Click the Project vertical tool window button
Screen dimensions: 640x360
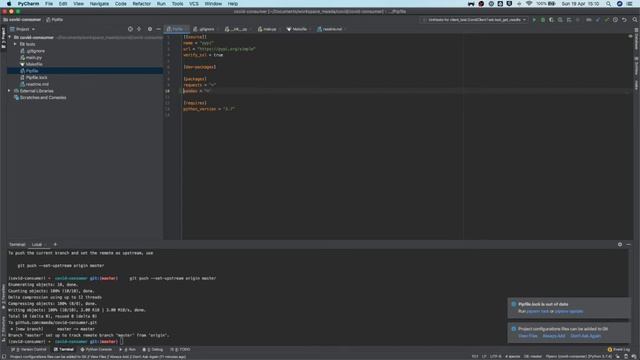[3, 38]
